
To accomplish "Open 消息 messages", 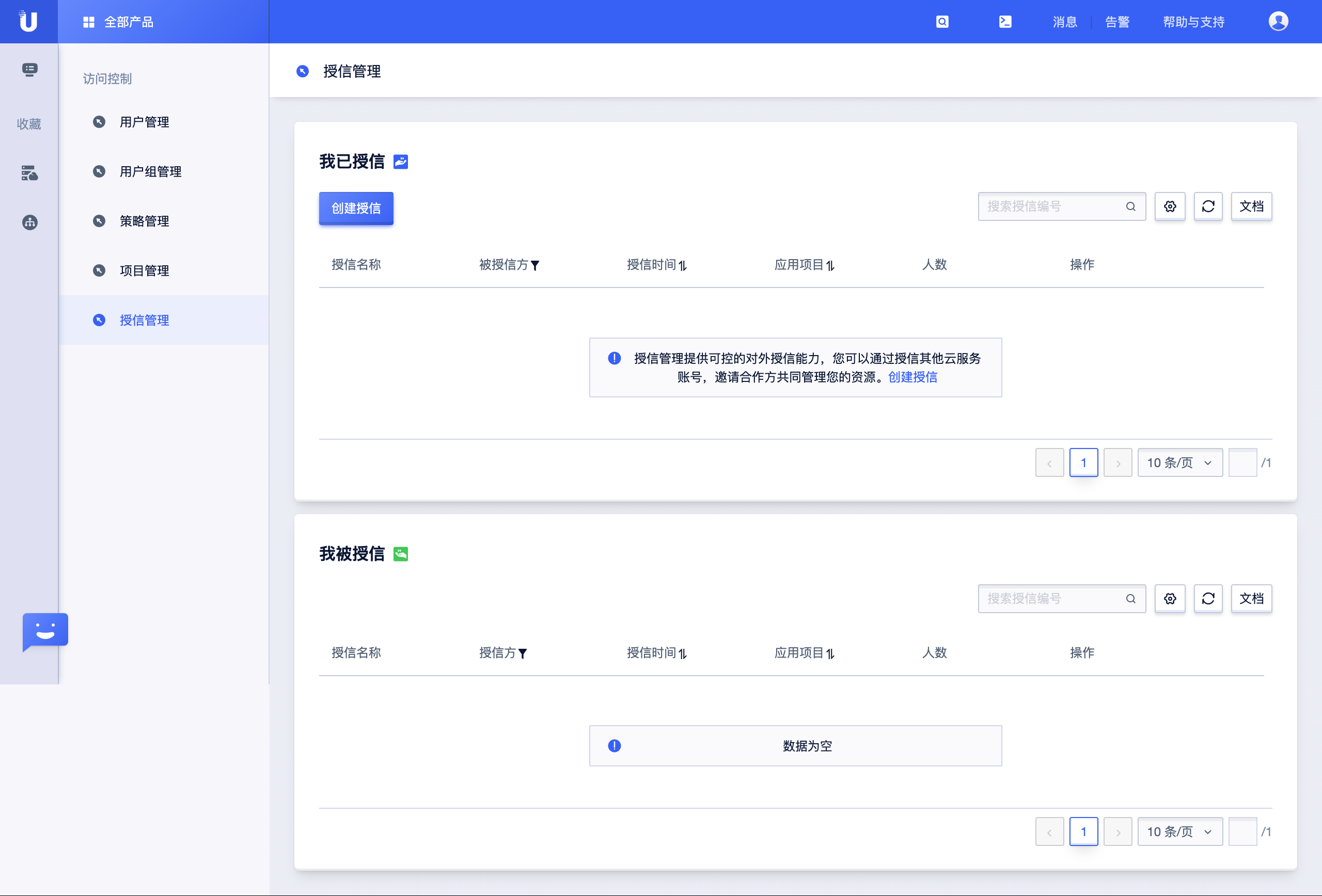I will [1065, 22].
